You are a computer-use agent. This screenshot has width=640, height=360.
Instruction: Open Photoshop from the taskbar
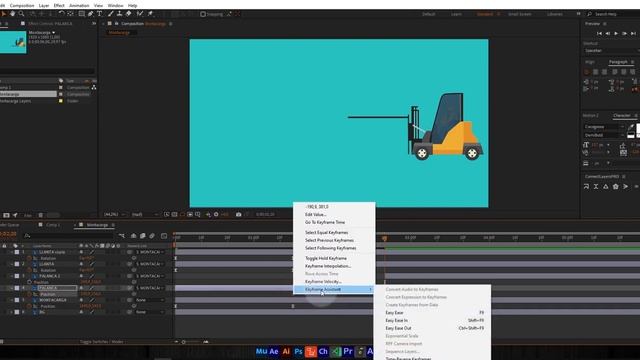(x=298, y=351)
